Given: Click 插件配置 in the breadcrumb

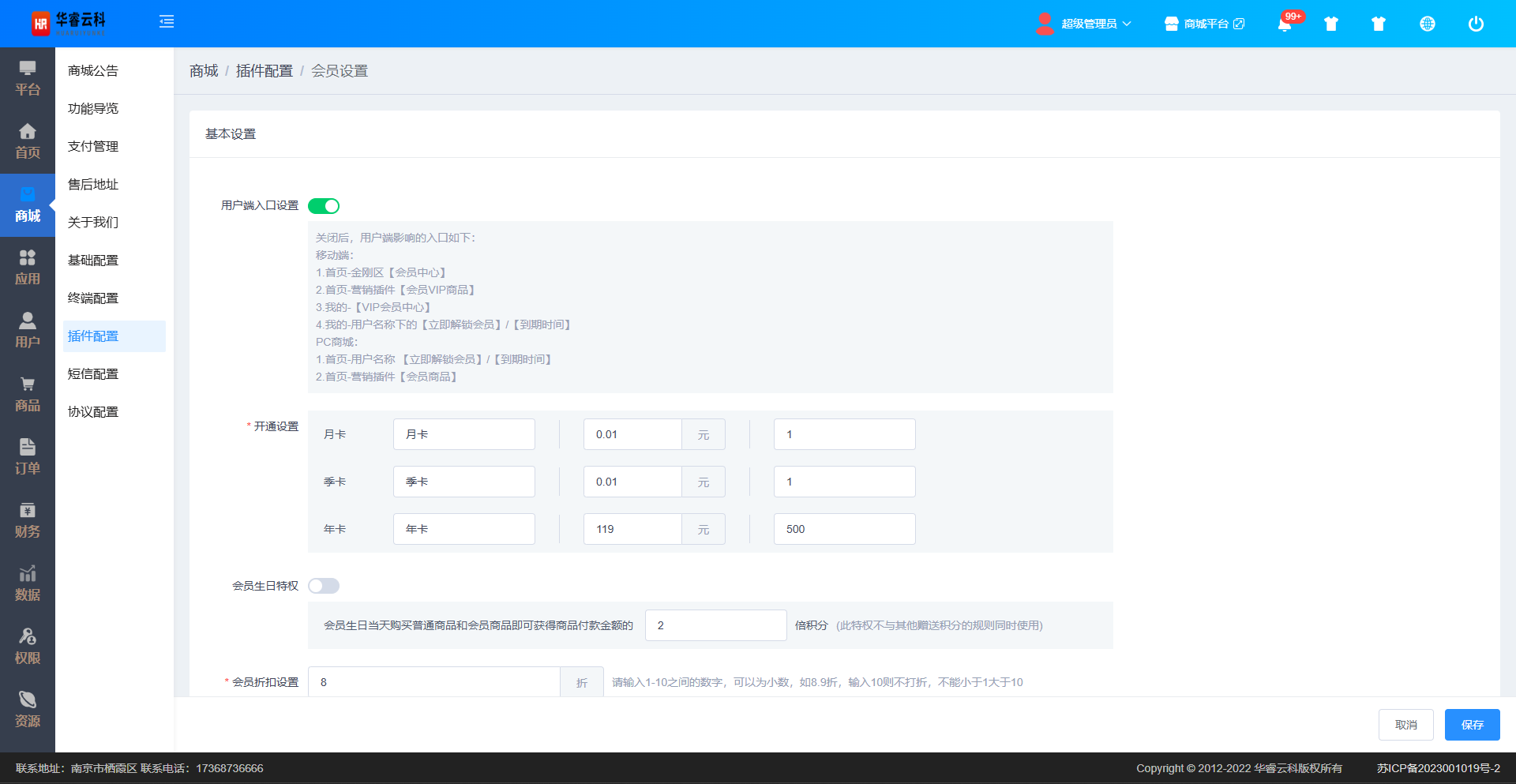Looking at the screenshot, I should coord(264,71).
